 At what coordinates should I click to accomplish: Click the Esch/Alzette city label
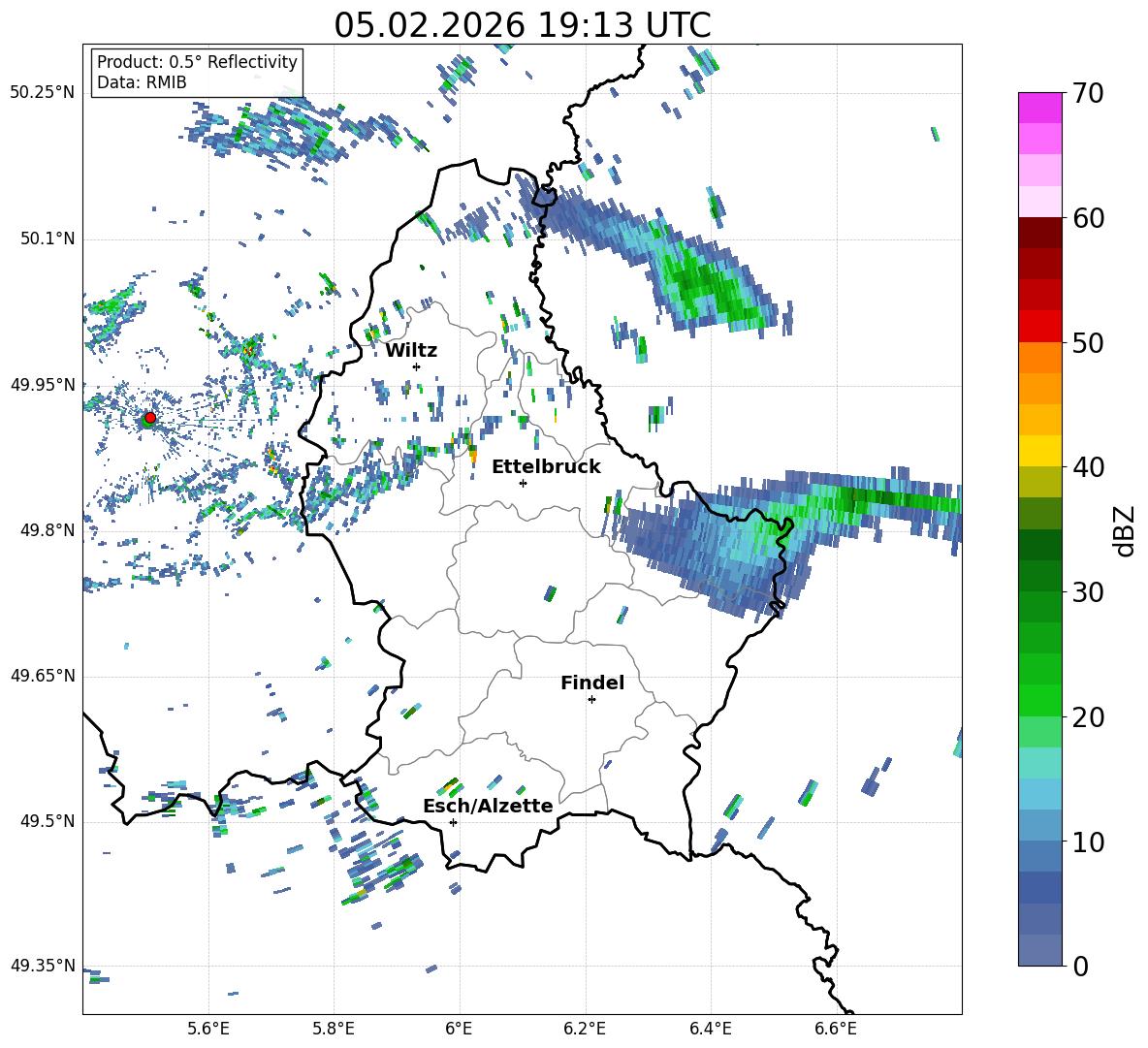[x=488, y=806]
